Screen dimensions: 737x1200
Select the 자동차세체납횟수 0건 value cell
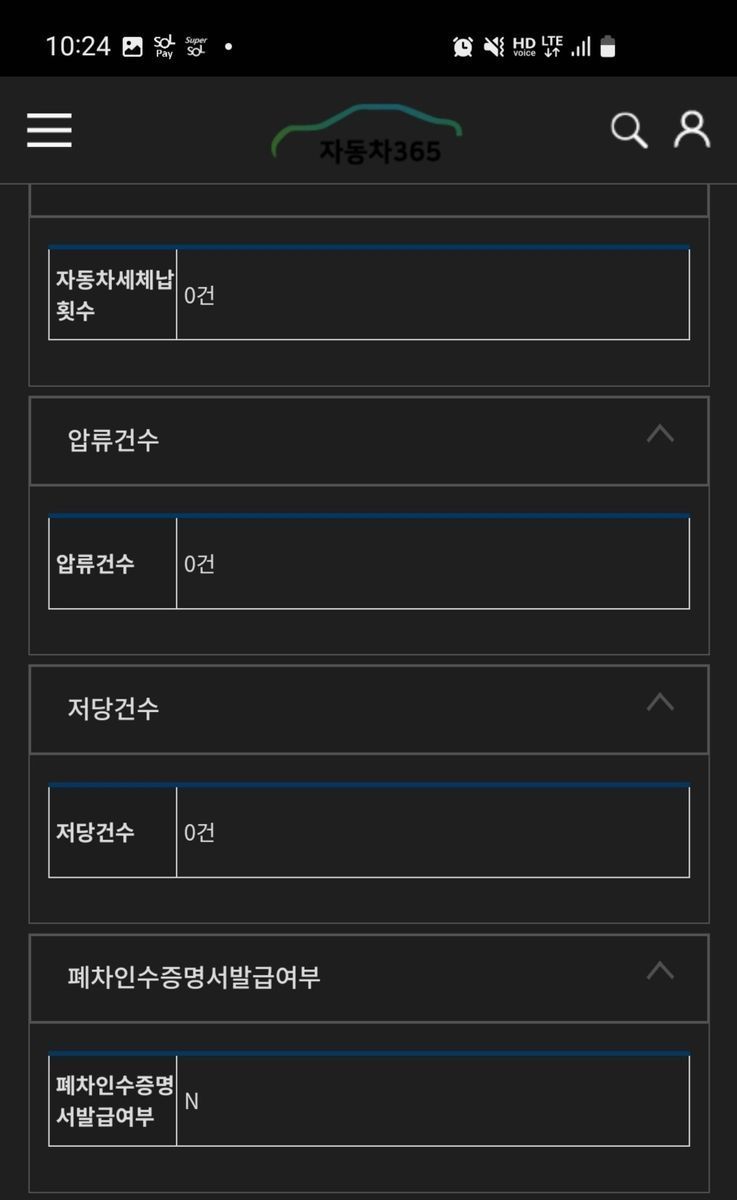pos(433,295)
